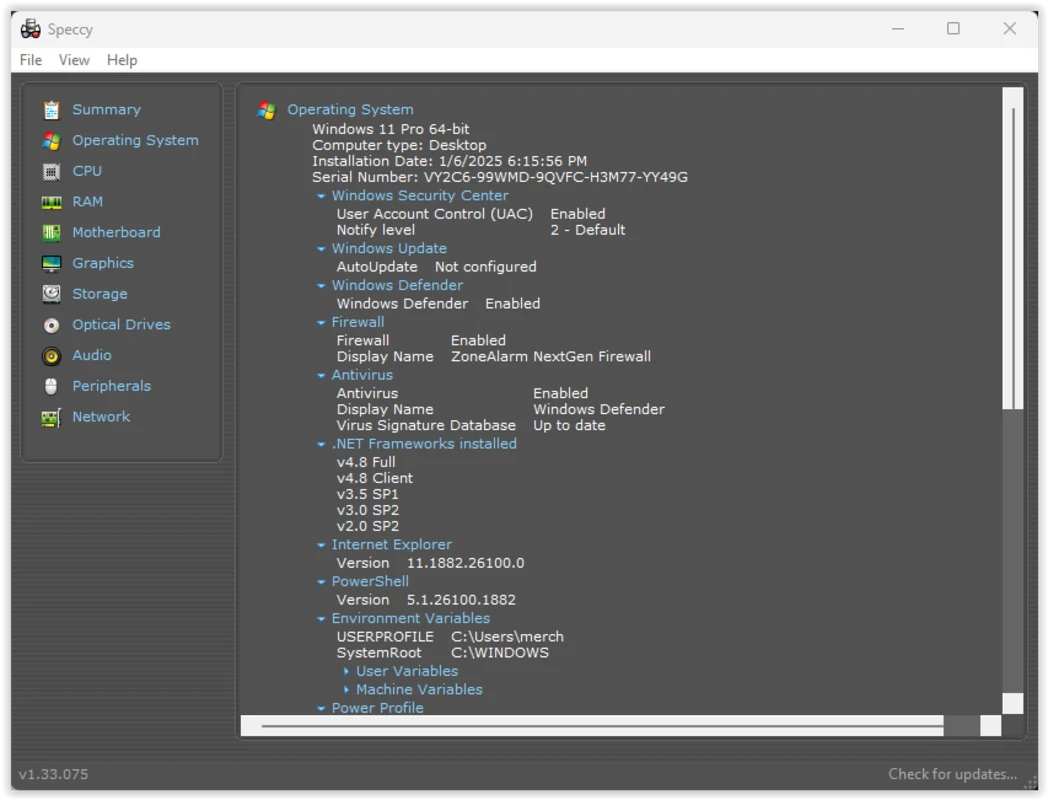
Task: Click the Peripherals mouse icon
Action: pyautogui.click(x=52, y=386)
